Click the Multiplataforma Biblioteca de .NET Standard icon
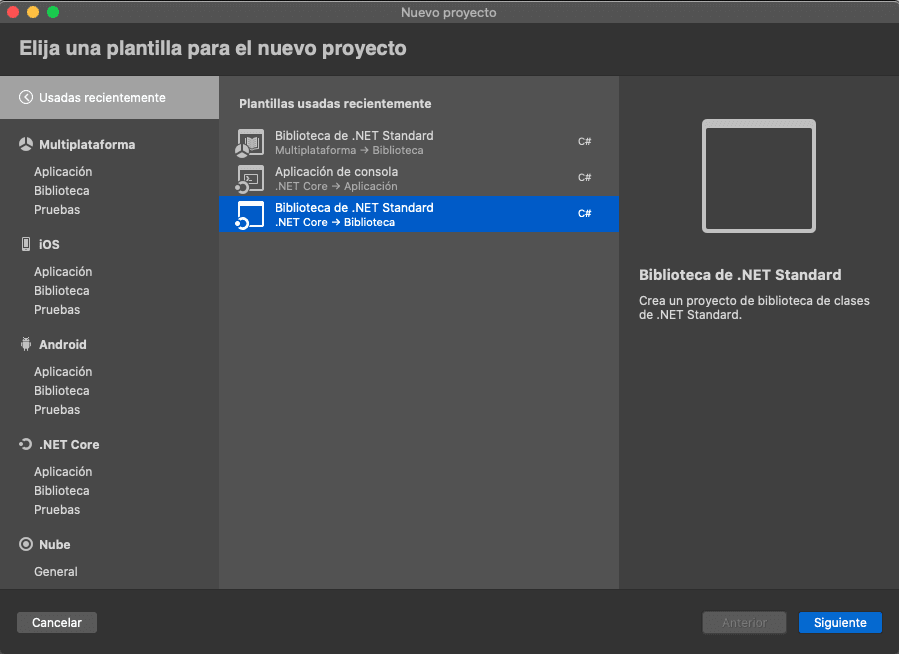899x654 pixels. tap(250, 143)
